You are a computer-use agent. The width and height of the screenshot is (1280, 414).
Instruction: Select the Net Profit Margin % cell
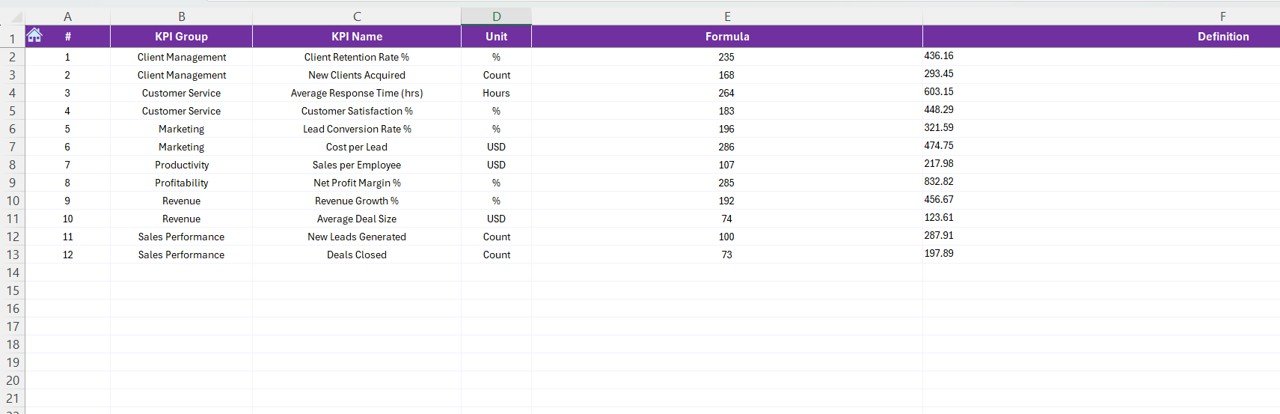click(x=356, y=183)
